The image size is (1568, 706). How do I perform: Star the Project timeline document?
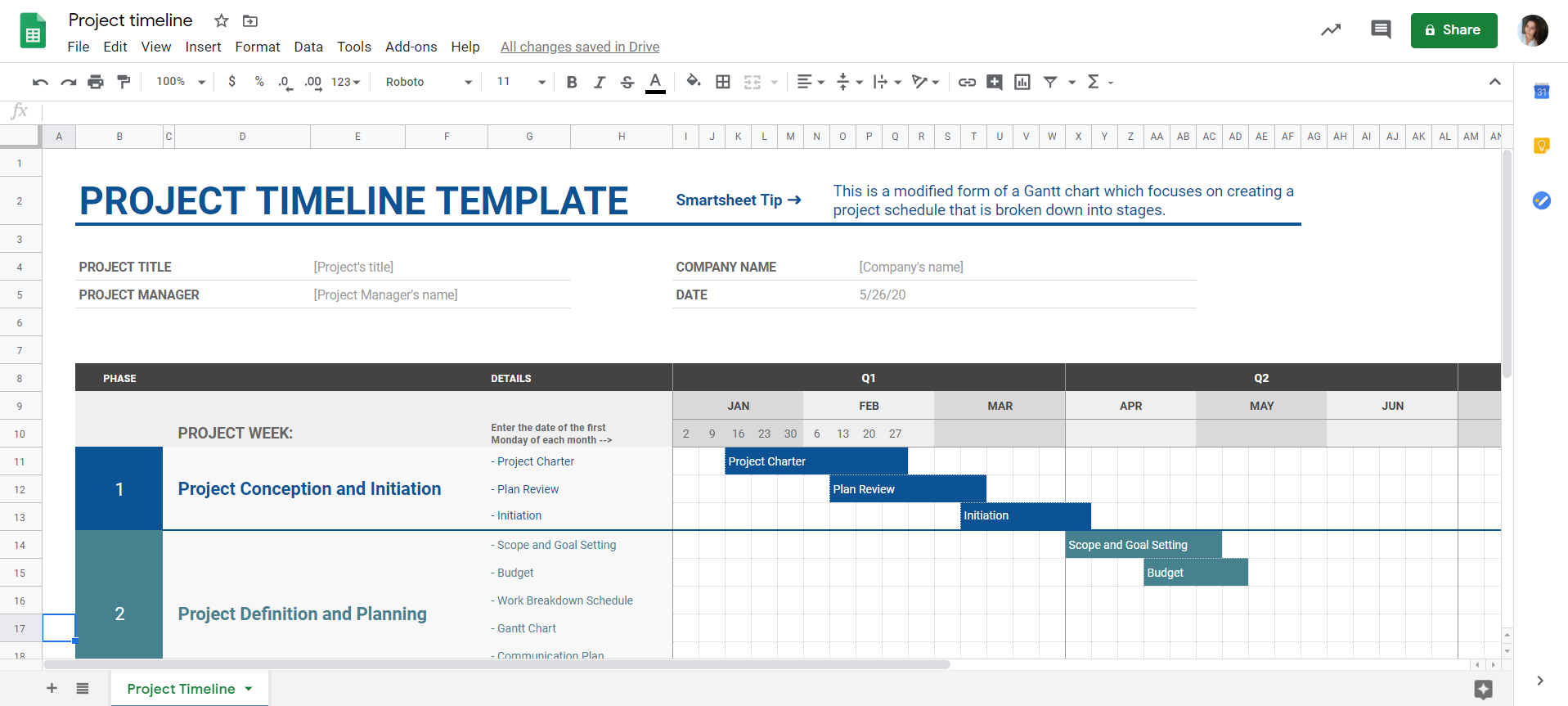tap(221, 20)
